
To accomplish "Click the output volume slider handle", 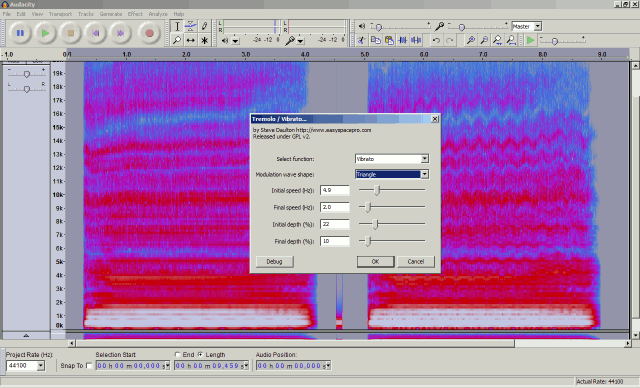I will coord(378,27).
